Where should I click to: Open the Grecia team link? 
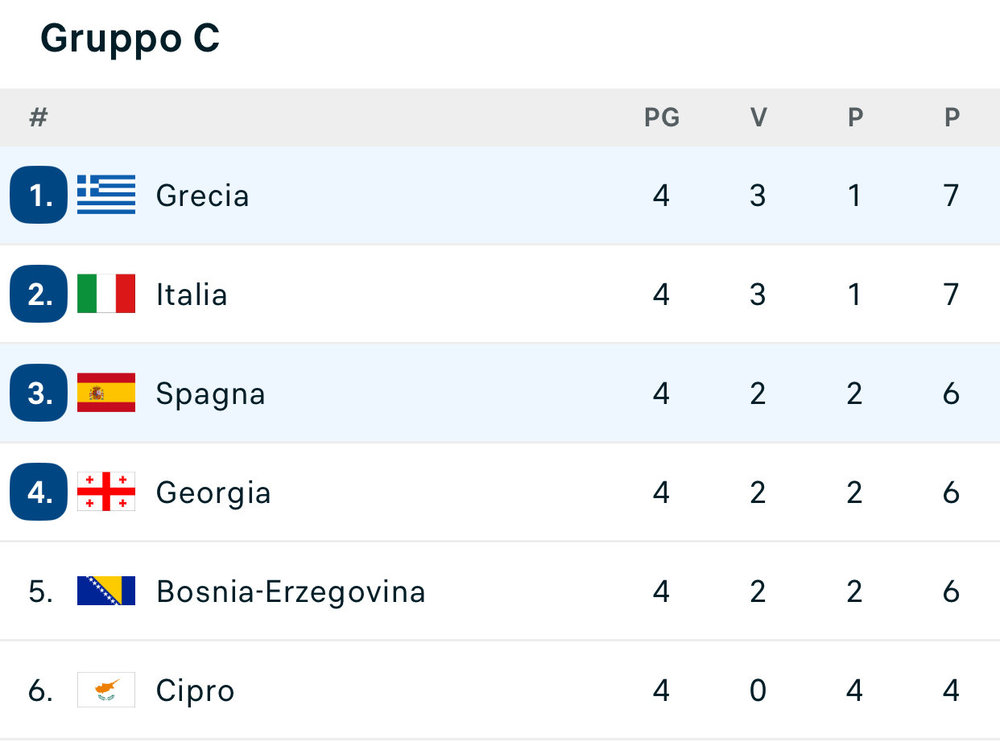[202, 195]
